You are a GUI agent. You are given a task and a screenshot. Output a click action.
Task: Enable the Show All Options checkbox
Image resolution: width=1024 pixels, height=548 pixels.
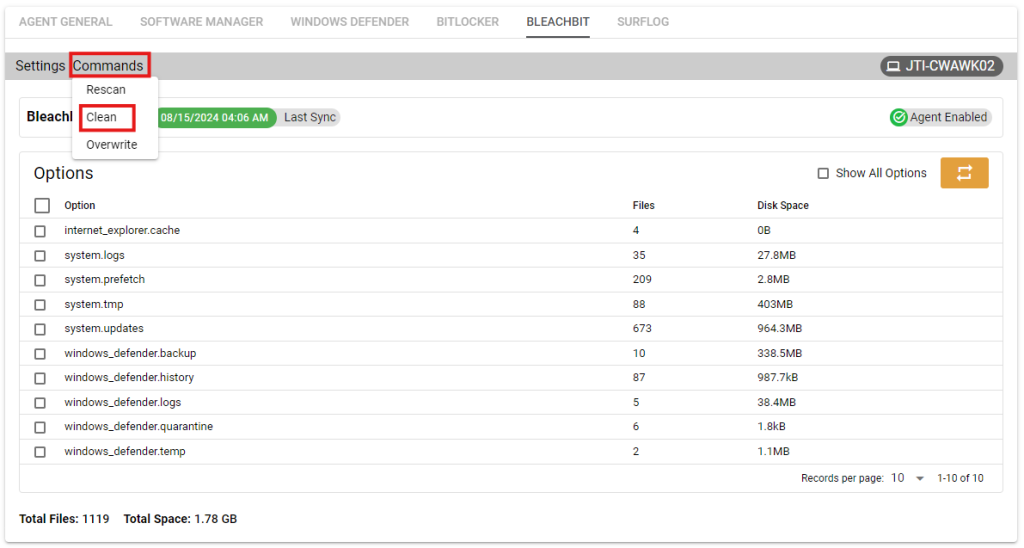(x=823, y=173)
